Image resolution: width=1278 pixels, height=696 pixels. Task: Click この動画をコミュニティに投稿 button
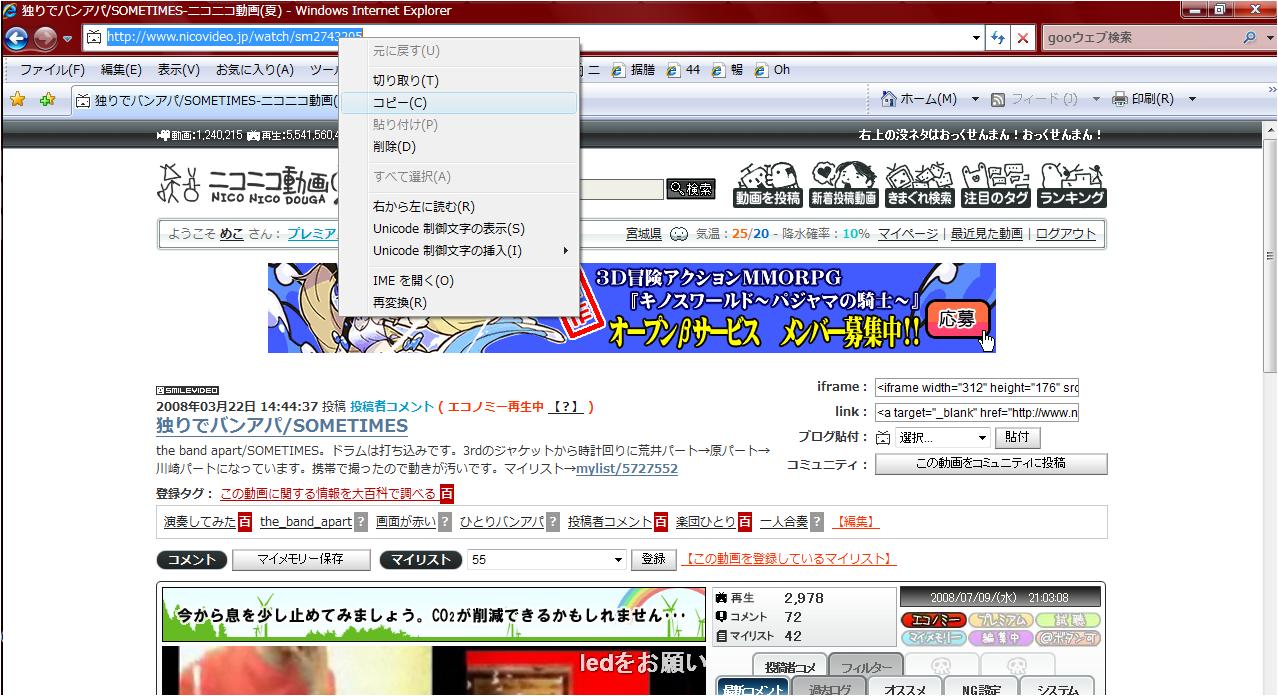point(991,463)
